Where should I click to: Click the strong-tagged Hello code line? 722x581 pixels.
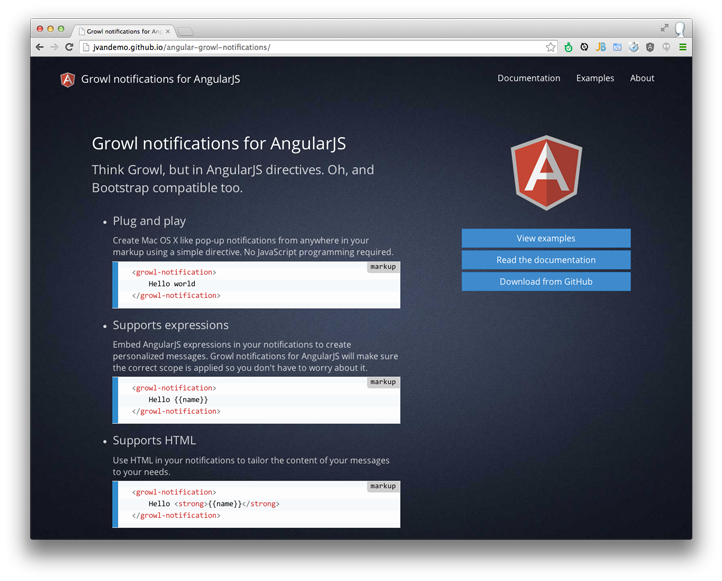(x=214, y=504)
